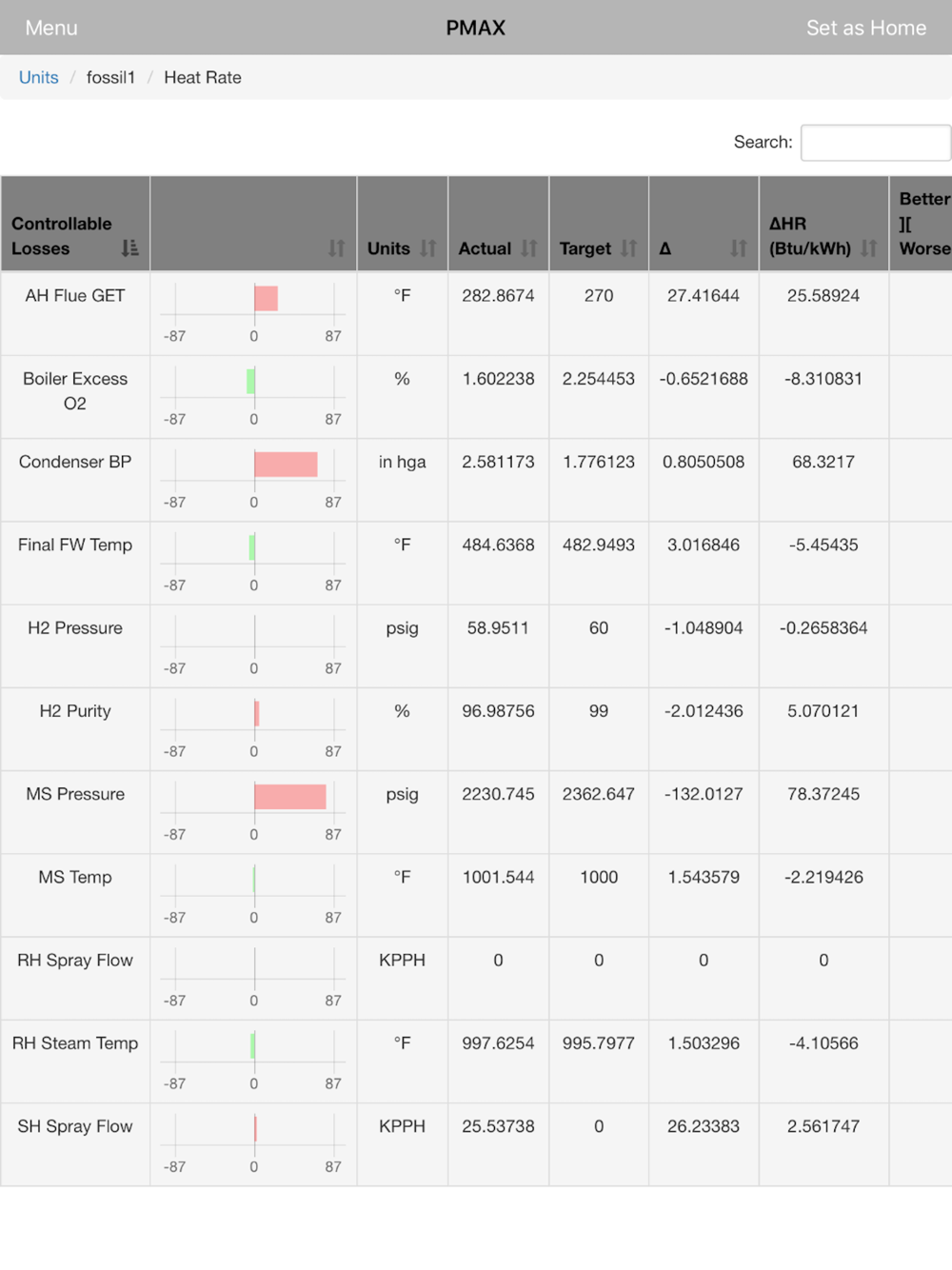Sort by Controllable Losses column icon

pyautogui.click(x=130, y=248)
